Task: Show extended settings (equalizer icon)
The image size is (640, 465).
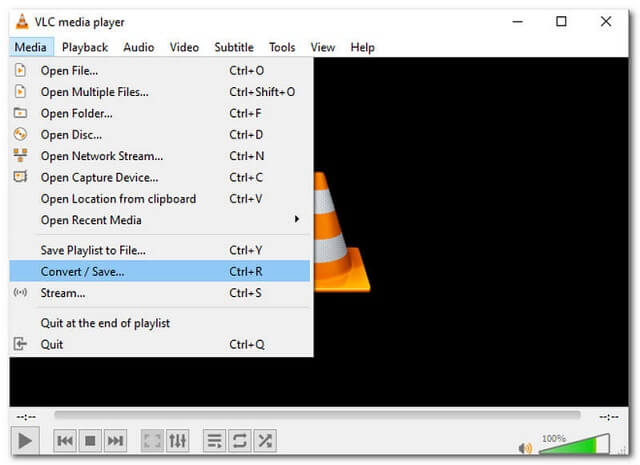Action: tap(177, 441)
